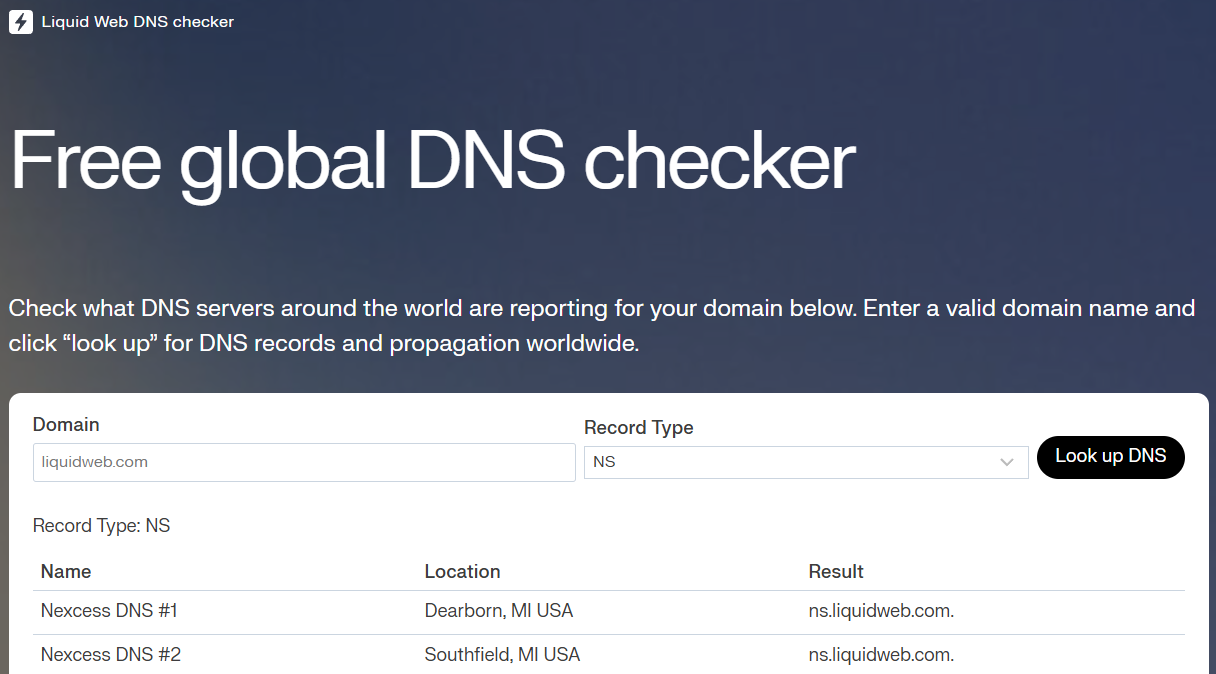
Task: Expand the Record Type selector to change NS
Action: [x=805, y=462]
